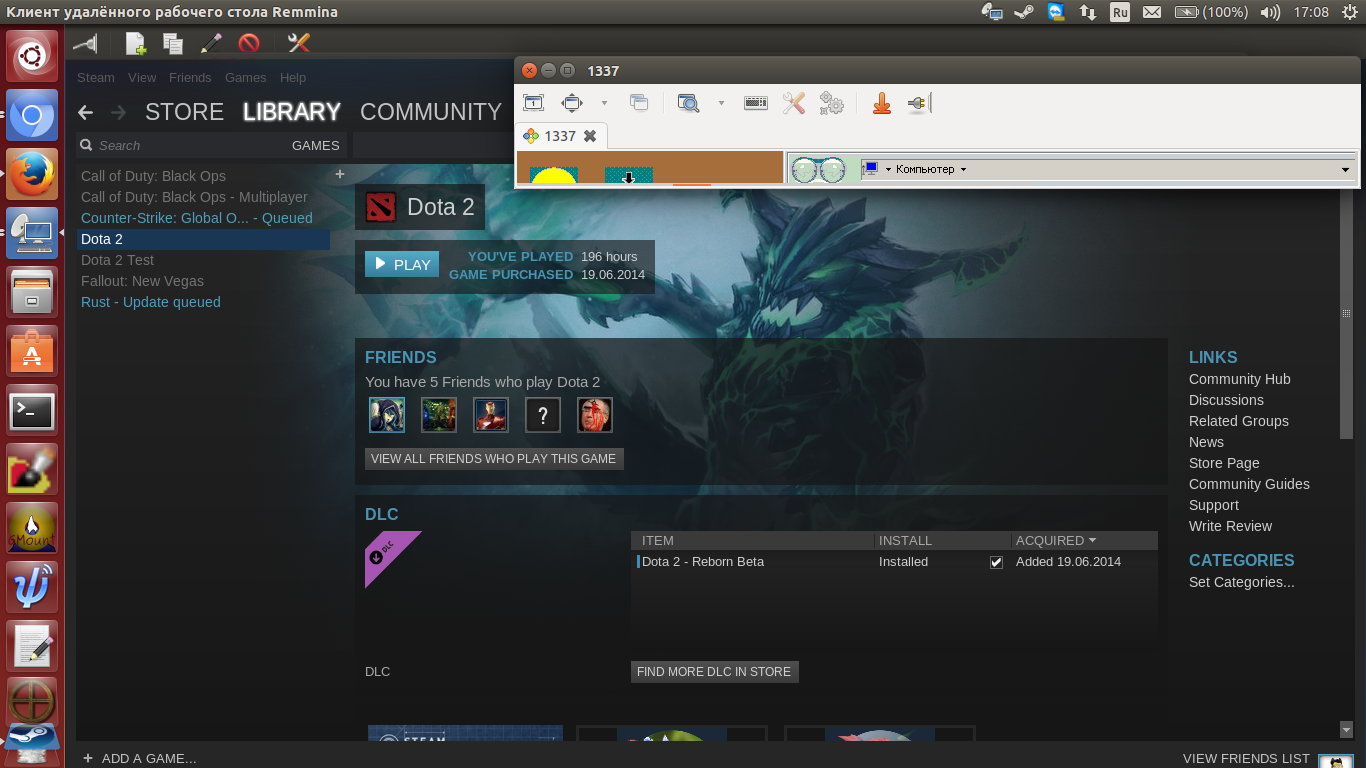Toggle grab keyboard icon in 1337 toolbar
This screenshot has height=768, width=1366.
point(756,102)
